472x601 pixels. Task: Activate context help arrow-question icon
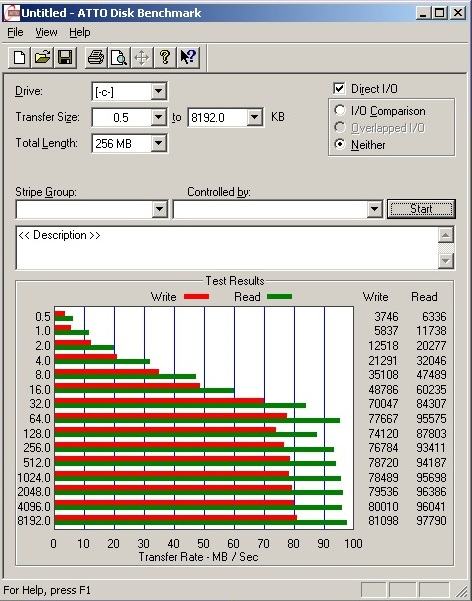pyautogui.click(x=188, y=58)
